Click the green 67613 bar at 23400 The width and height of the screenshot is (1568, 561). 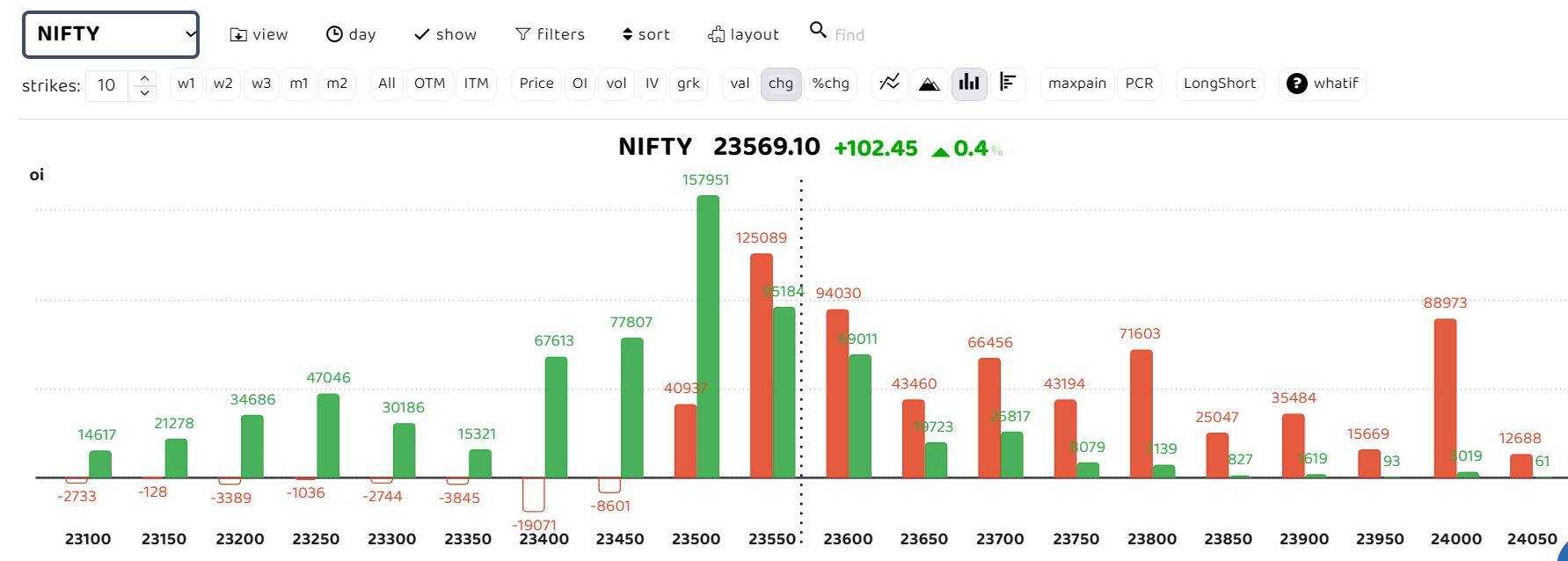click(556, 418)
